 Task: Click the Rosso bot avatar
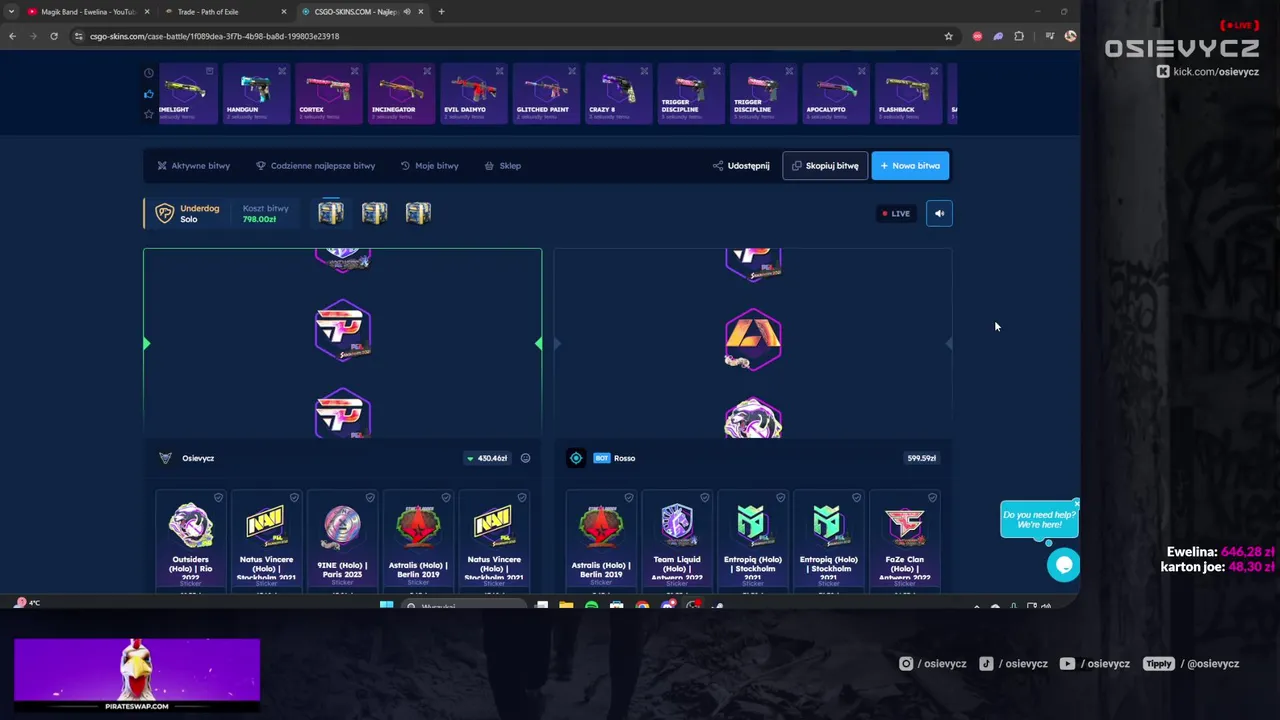[x=576, y=458]
